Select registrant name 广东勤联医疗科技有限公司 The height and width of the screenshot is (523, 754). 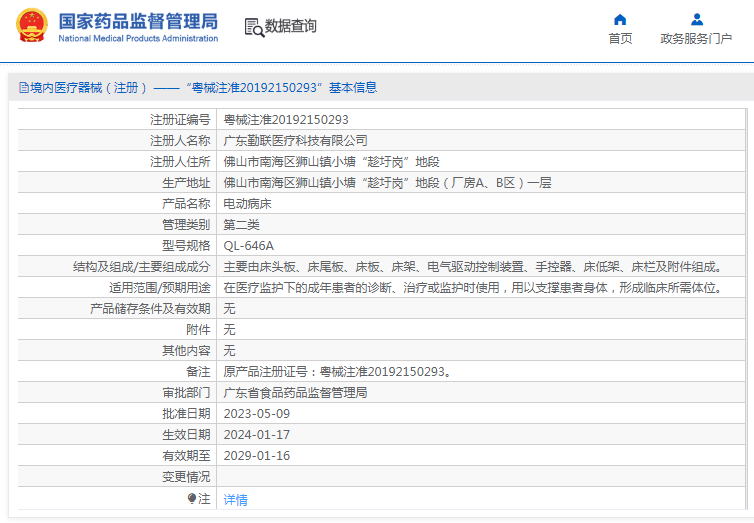point(295,141)
